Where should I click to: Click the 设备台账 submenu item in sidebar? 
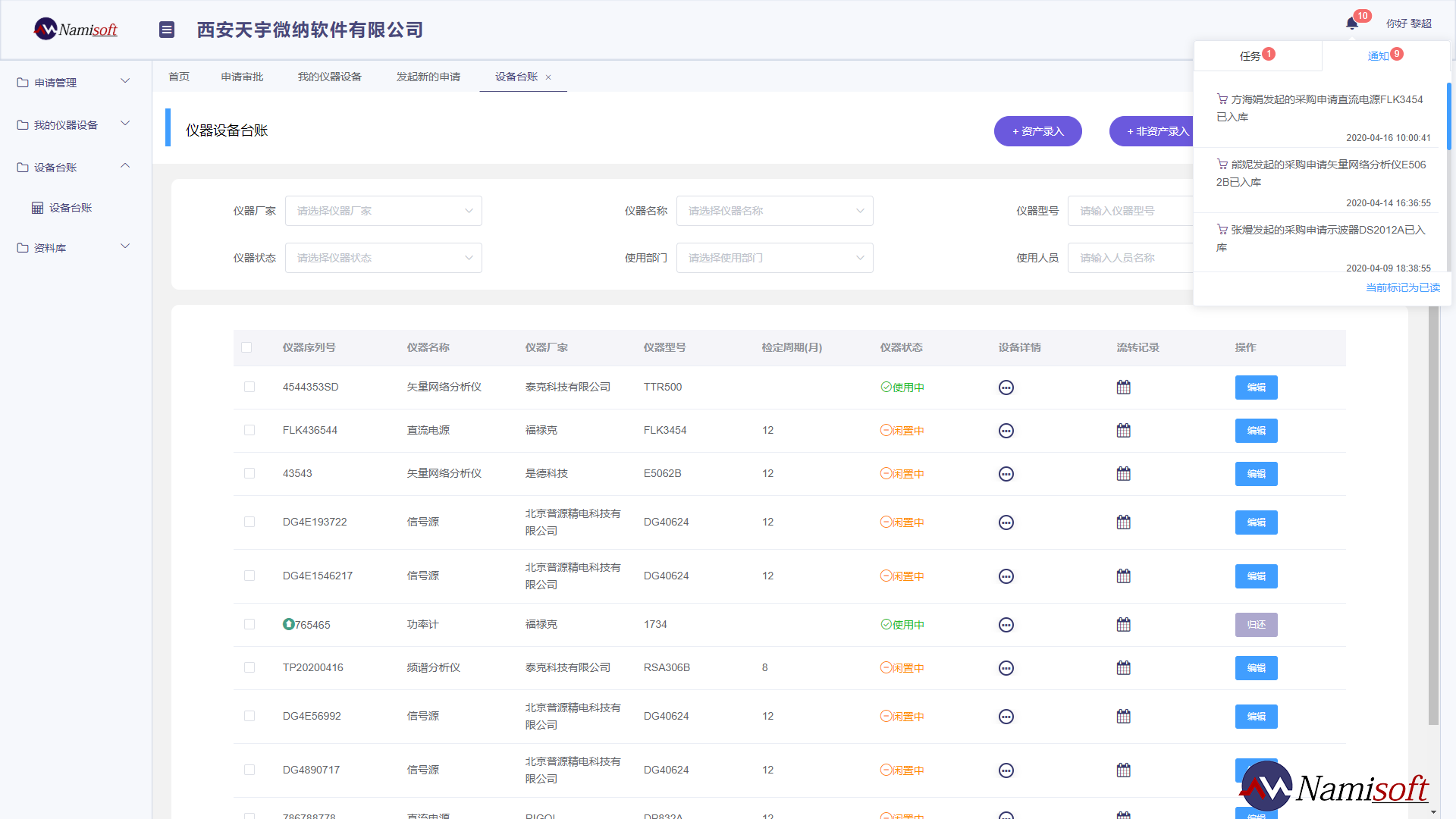[x=76, y=208]
